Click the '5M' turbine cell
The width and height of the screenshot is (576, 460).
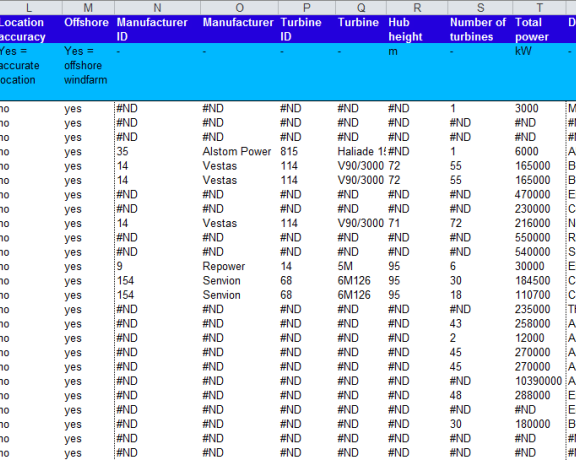pos(361,266)
